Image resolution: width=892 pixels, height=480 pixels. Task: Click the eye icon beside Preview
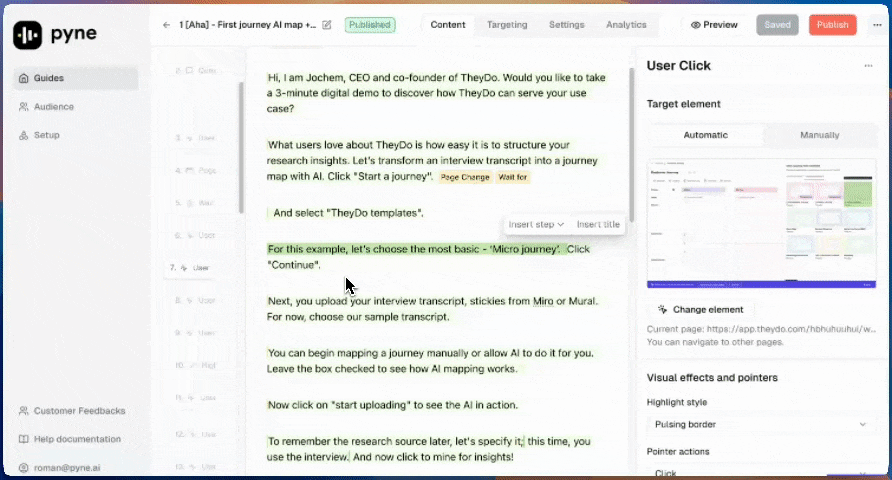point(695,25)
